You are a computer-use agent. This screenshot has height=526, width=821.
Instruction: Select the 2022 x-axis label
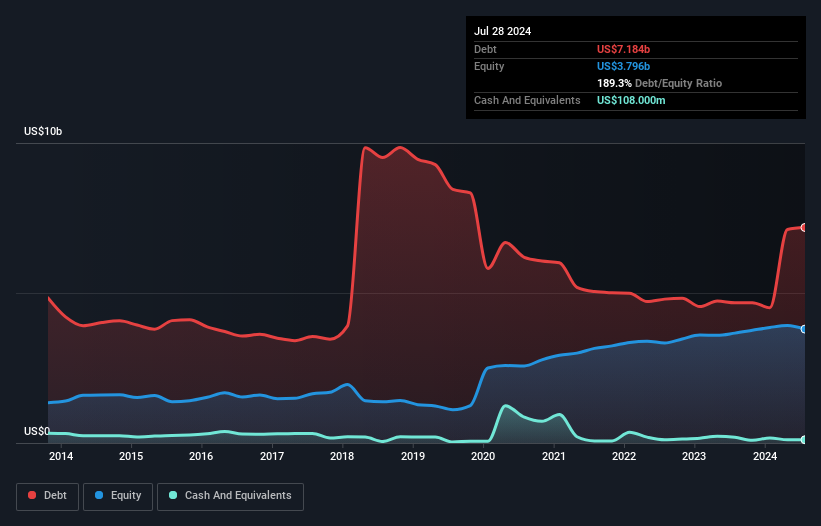[624, 456]
